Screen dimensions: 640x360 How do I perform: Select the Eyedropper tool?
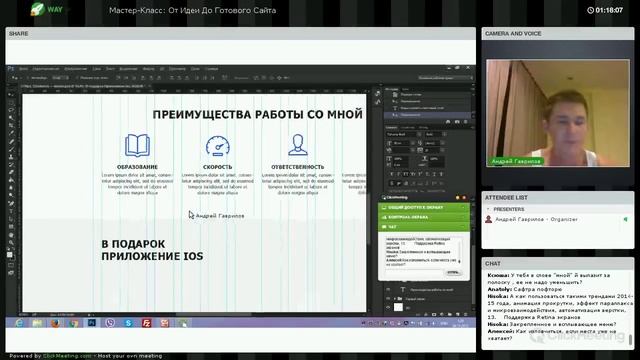click(11, 133)
